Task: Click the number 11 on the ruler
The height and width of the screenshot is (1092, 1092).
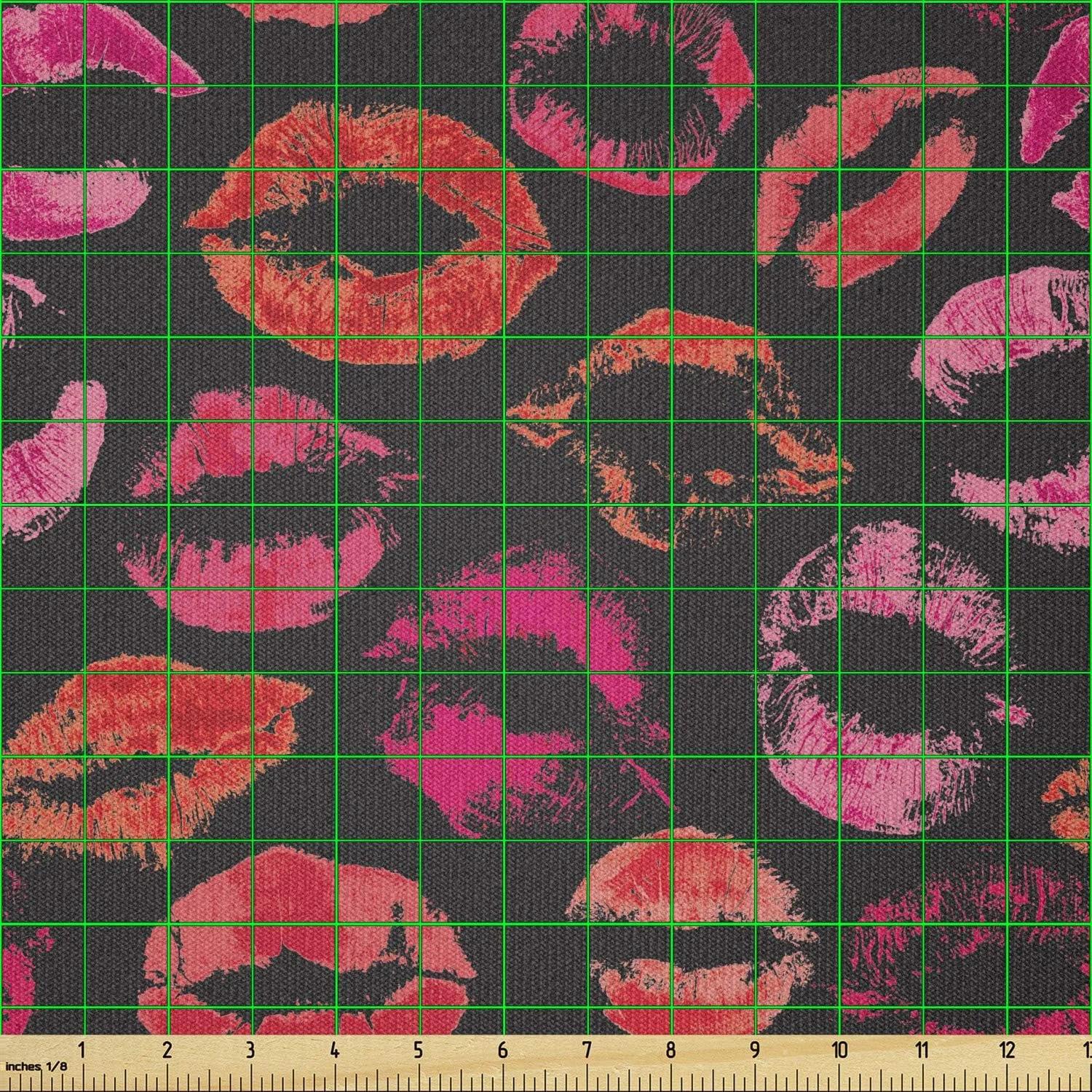Action: pos(922,1051)
